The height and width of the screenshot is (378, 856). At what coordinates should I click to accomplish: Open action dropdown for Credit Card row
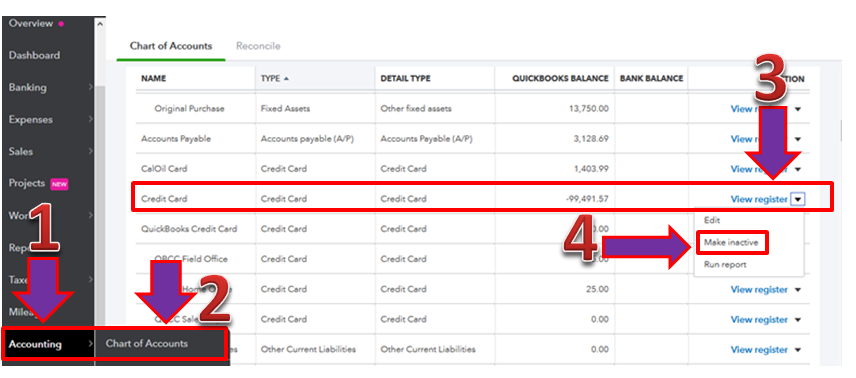798,199
